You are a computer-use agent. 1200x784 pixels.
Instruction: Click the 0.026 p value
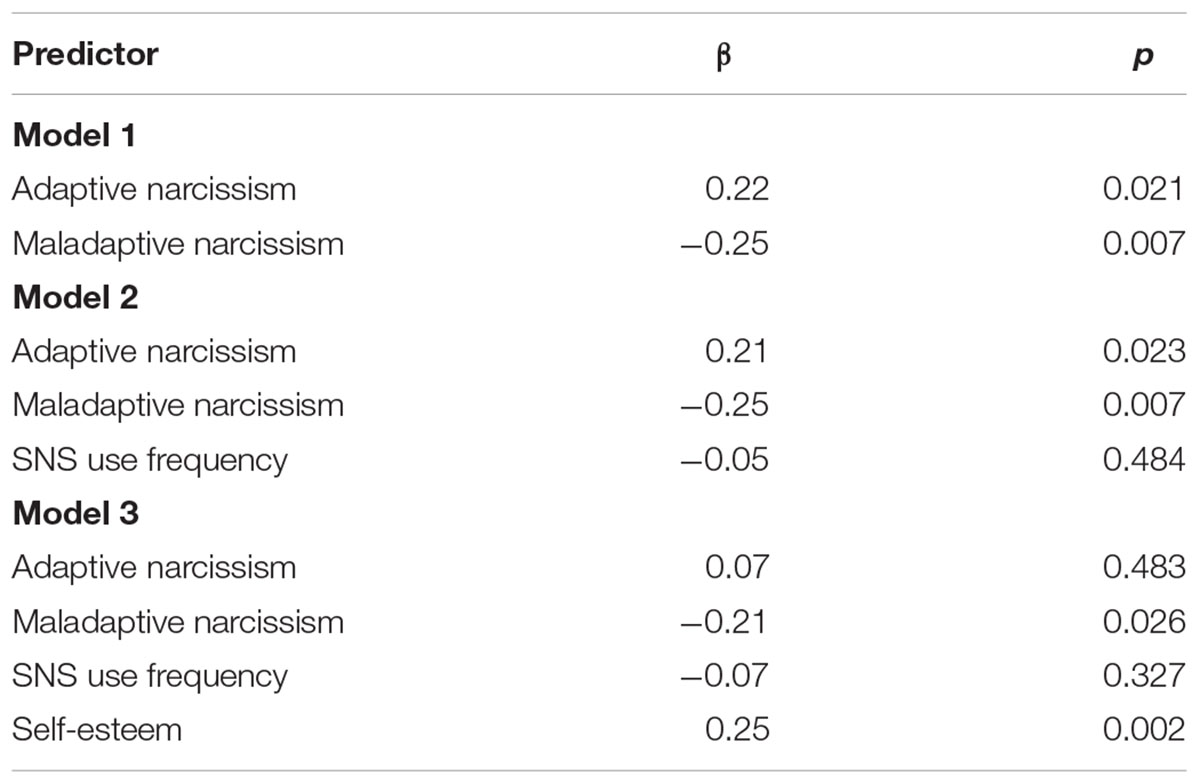click(1145, 621)
